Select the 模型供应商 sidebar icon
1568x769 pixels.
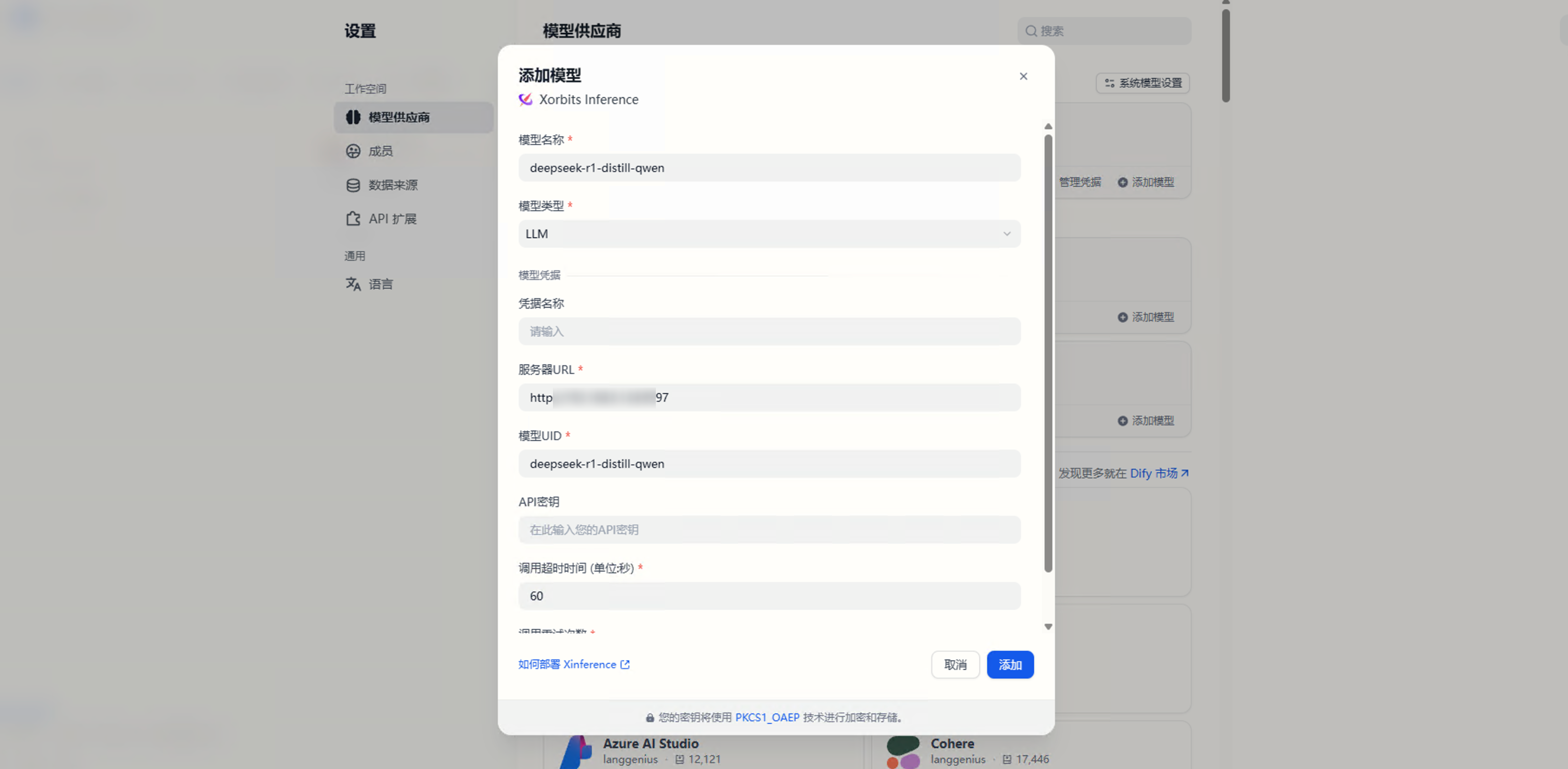pyautogui.click(x=354, y=118)
